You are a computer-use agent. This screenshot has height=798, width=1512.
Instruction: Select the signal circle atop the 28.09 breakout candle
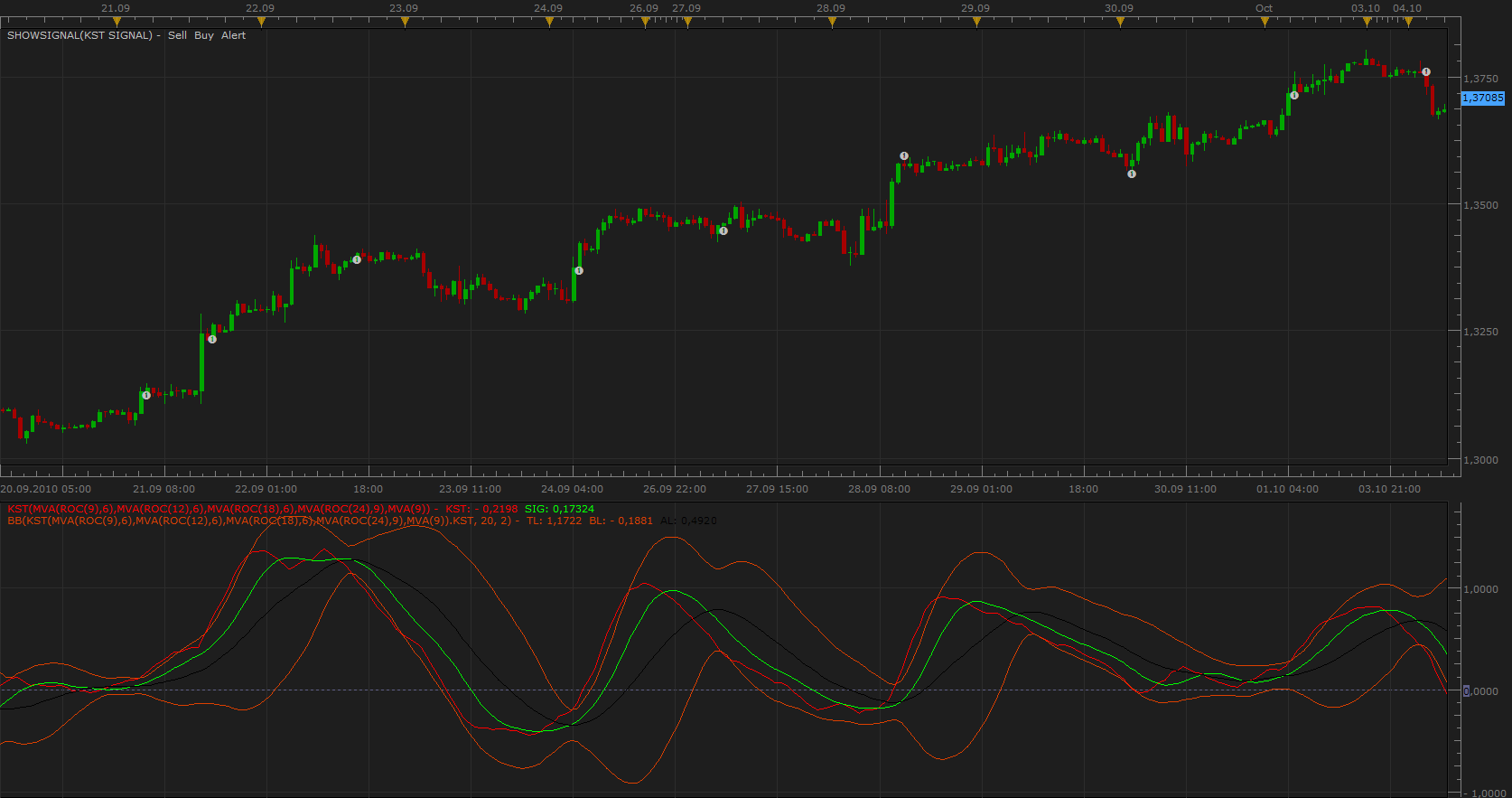click(904, 156)
